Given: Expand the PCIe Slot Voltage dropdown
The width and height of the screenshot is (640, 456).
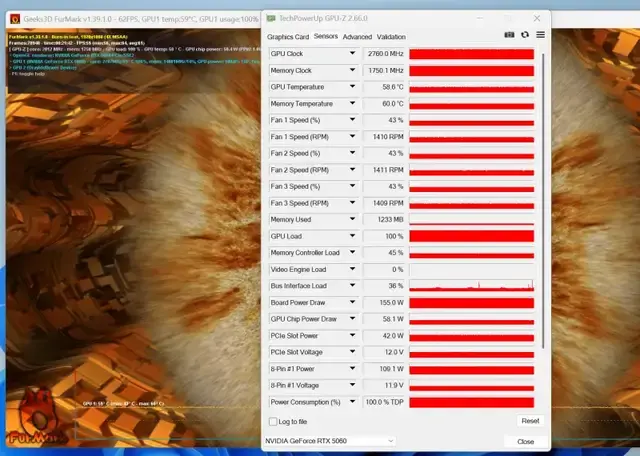Looking at the screenshot, I should (352, 351).
